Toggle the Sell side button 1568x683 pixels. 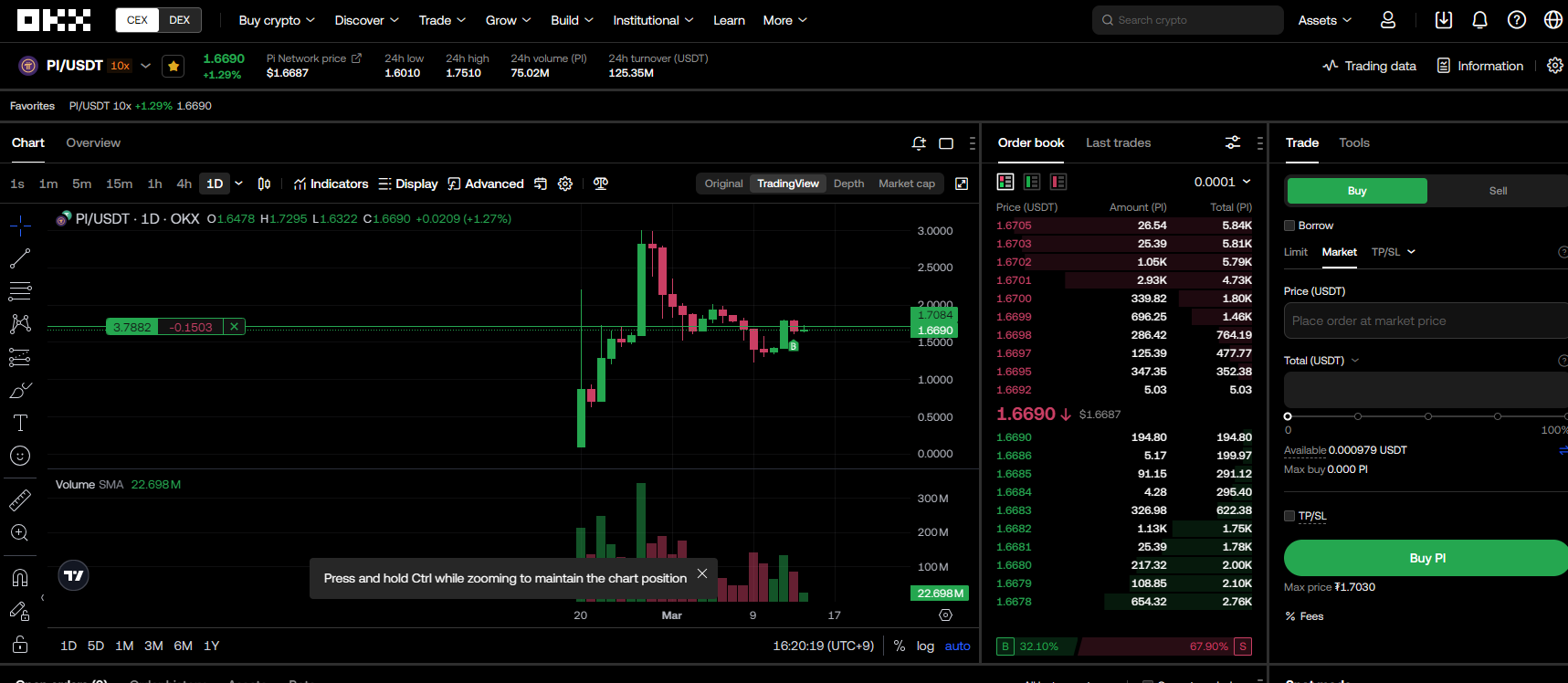coord(1499,191)
